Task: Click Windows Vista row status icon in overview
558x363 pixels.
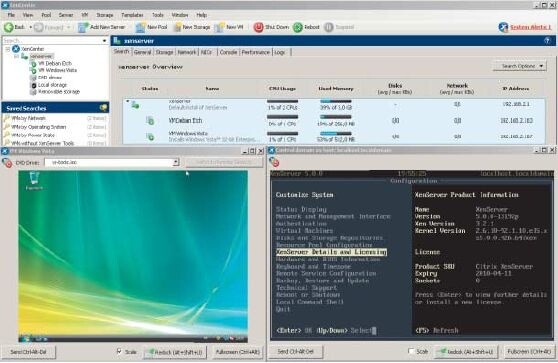Action: point(150,137)
